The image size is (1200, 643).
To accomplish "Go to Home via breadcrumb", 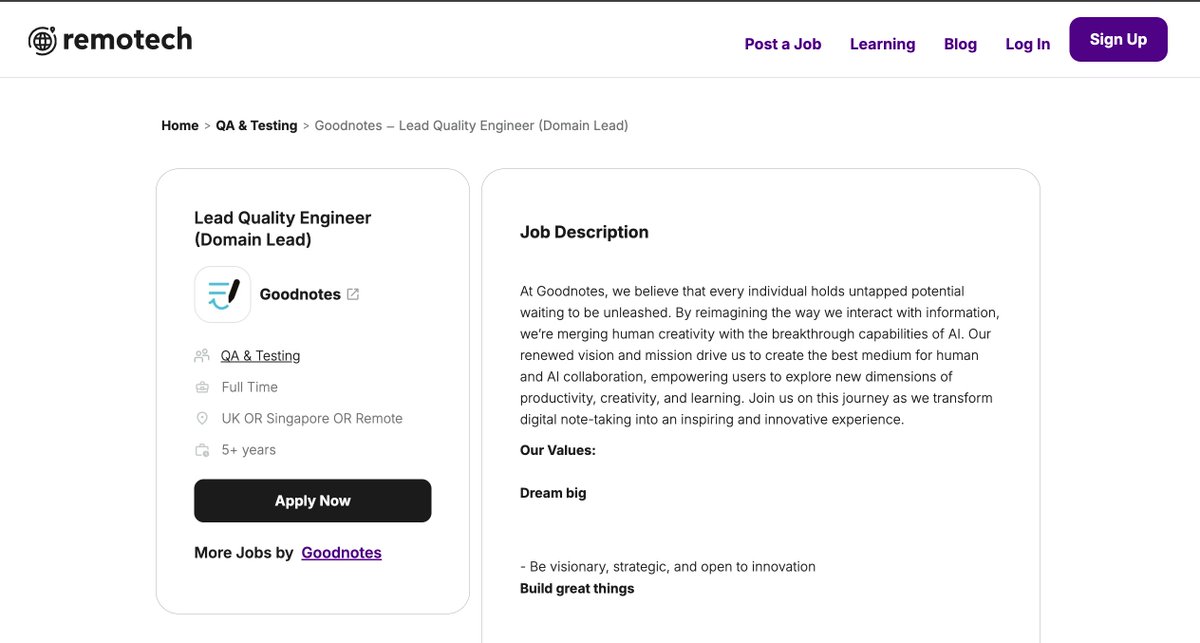I will point(180,125).
